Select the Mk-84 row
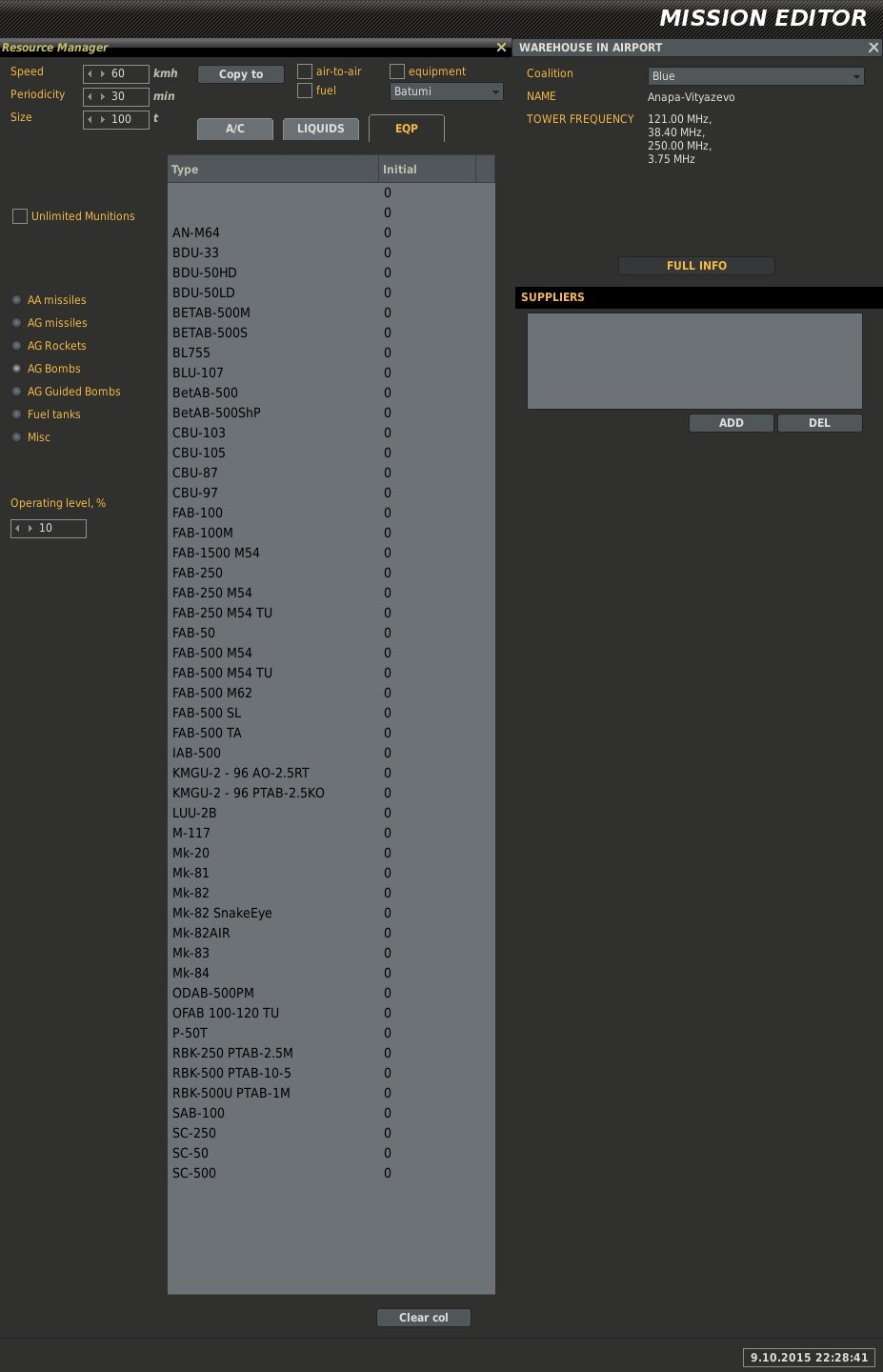The width and height of the screenshot is (883, 1372). (331, 973)
